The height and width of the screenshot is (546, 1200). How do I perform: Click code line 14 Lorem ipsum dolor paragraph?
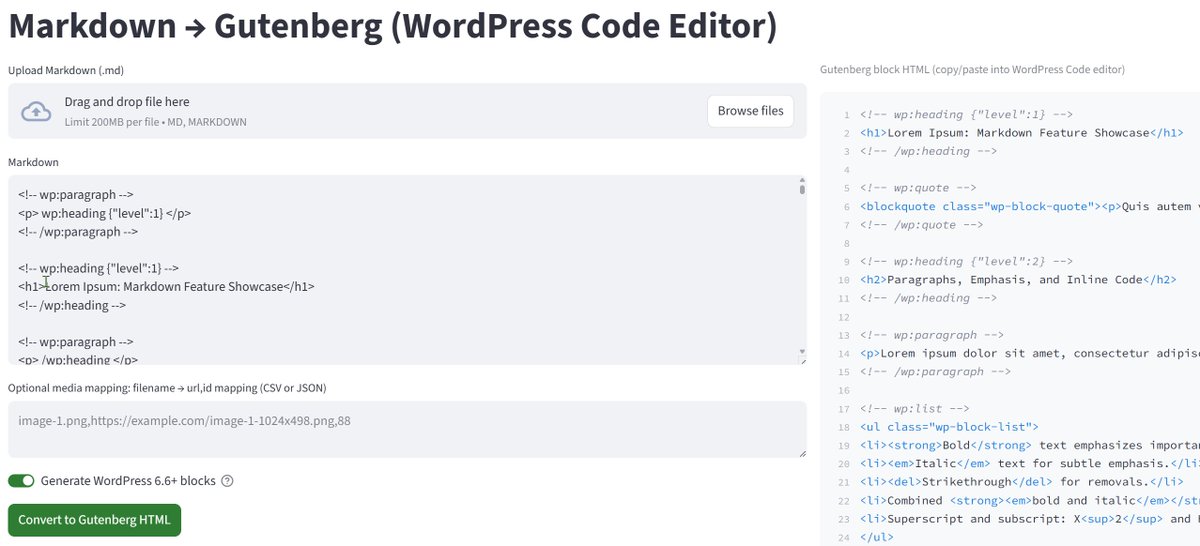(1029, 353)
